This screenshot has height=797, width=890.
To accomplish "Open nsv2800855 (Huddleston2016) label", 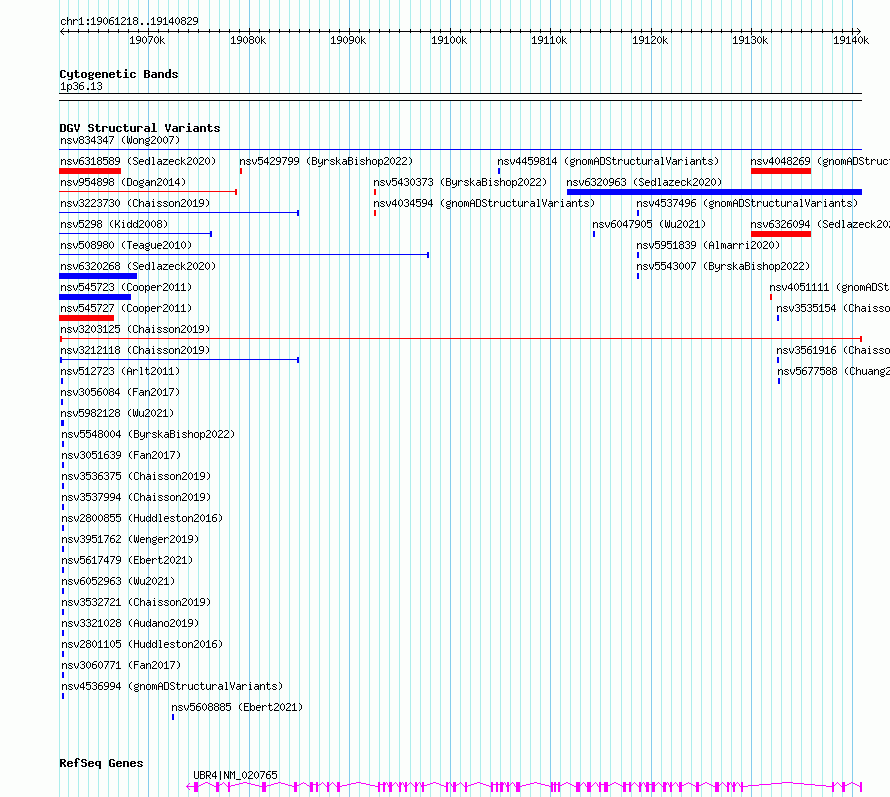I will [142, 518].
